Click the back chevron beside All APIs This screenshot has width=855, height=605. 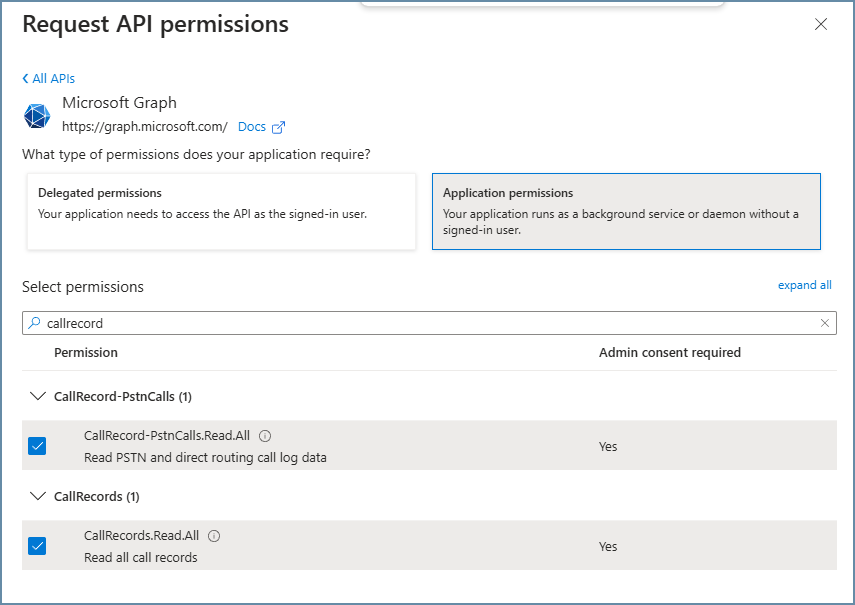click(x=25, y=79)
